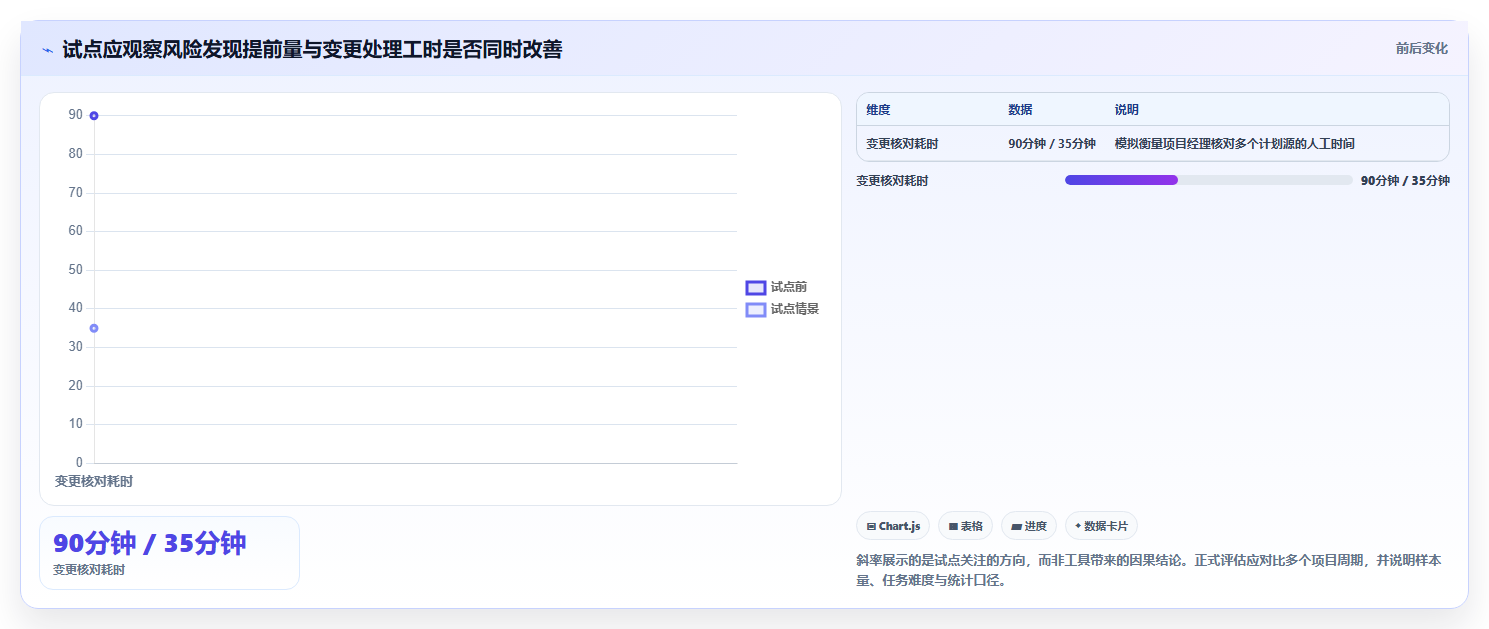
Task: Click the title 试点应观察风险发现提前量
Action: click(x=312, y=49)
